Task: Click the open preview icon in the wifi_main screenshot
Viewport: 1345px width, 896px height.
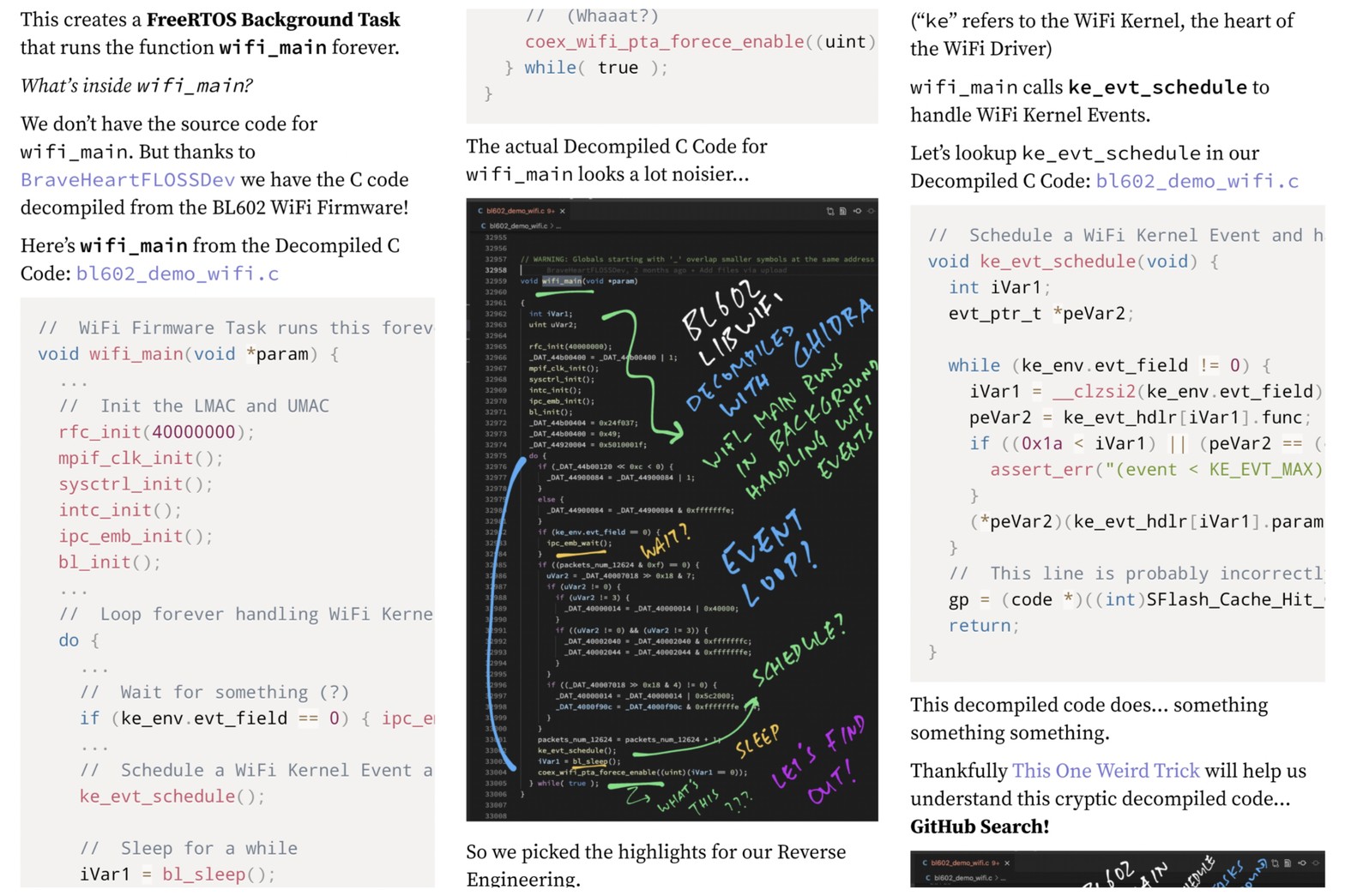Action: pos(843,211)
